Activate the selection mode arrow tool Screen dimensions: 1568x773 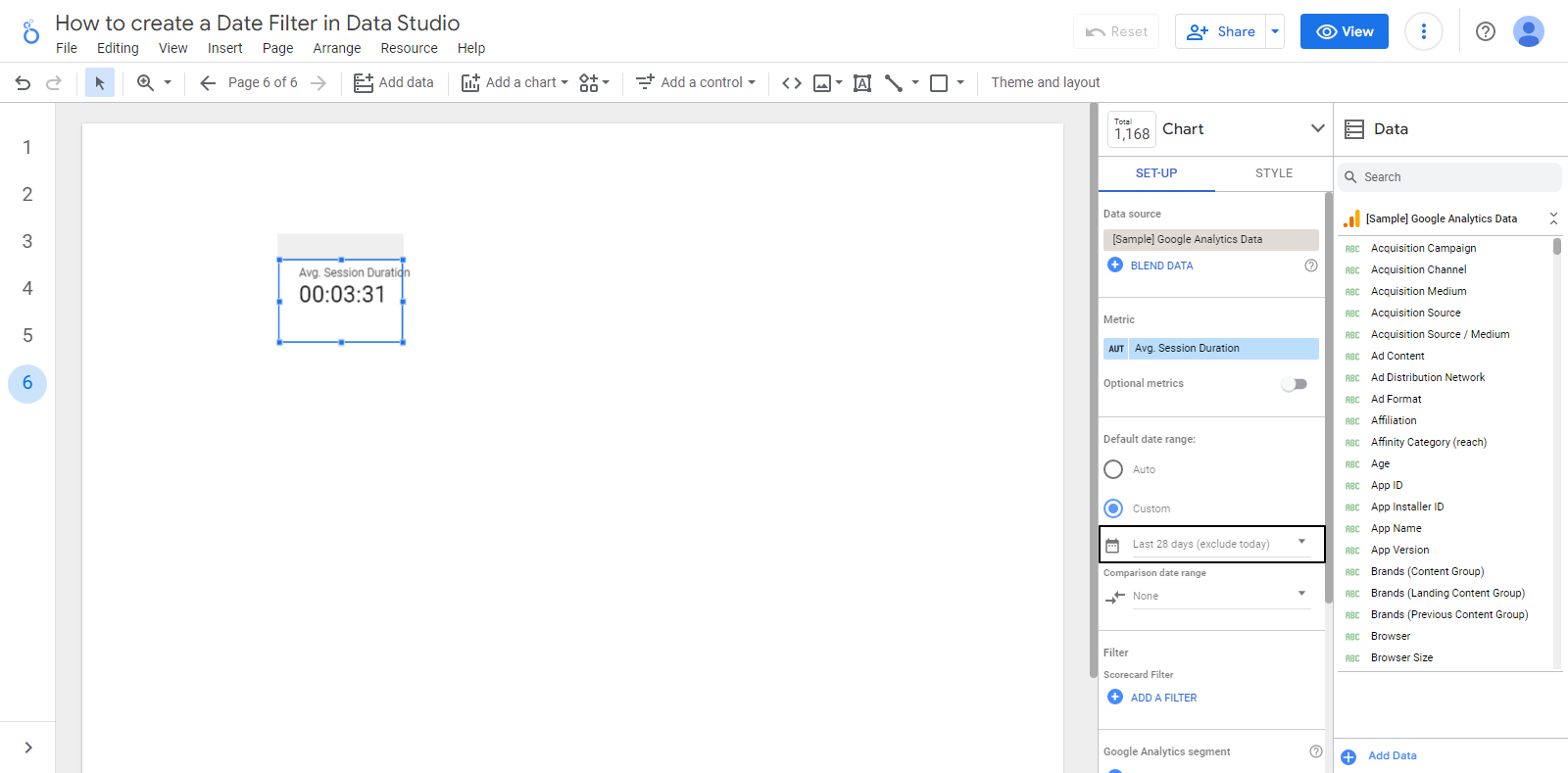point(99,83)
